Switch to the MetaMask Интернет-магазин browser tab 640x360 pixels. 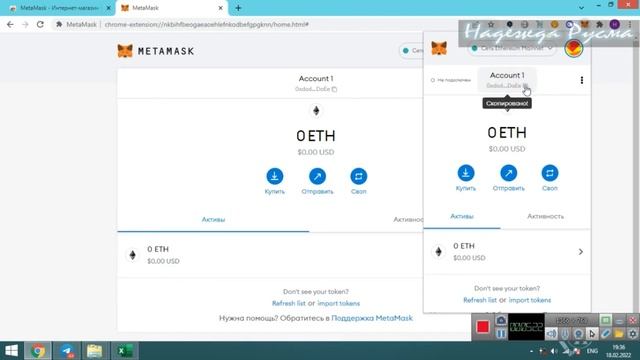(x=59, y=8)
